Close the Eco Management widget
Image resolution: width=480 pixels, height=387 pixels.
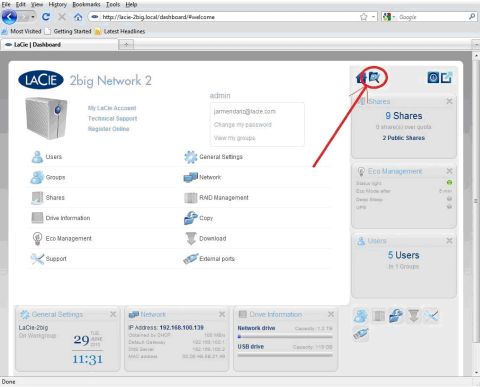pyautogui.click(x=449, y=171)
